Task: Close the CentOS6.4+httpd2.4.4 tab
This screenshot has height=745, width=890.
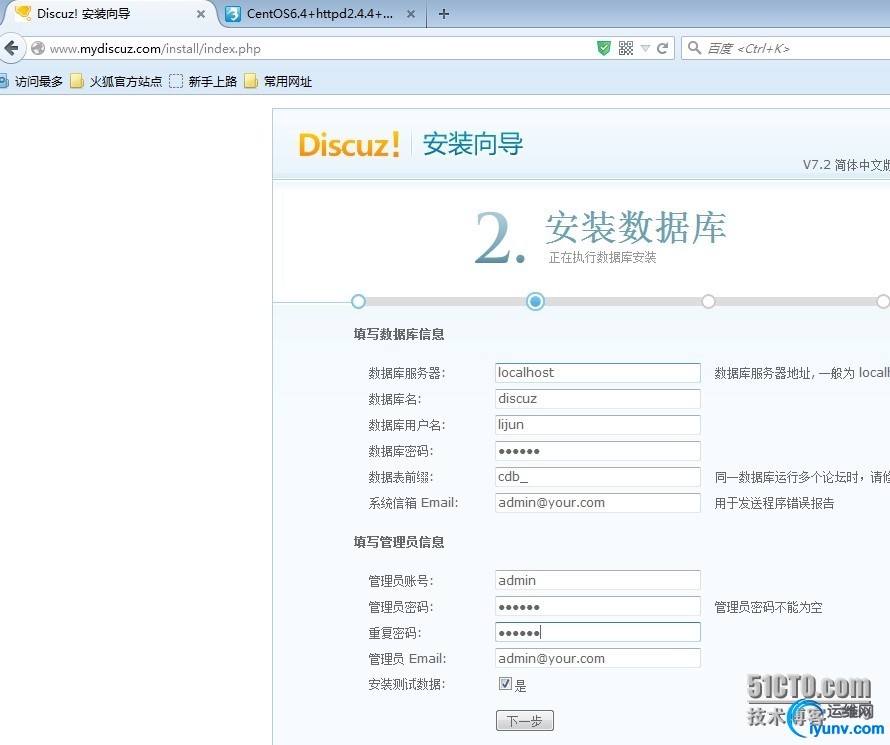Action: (x=411, y=14)
